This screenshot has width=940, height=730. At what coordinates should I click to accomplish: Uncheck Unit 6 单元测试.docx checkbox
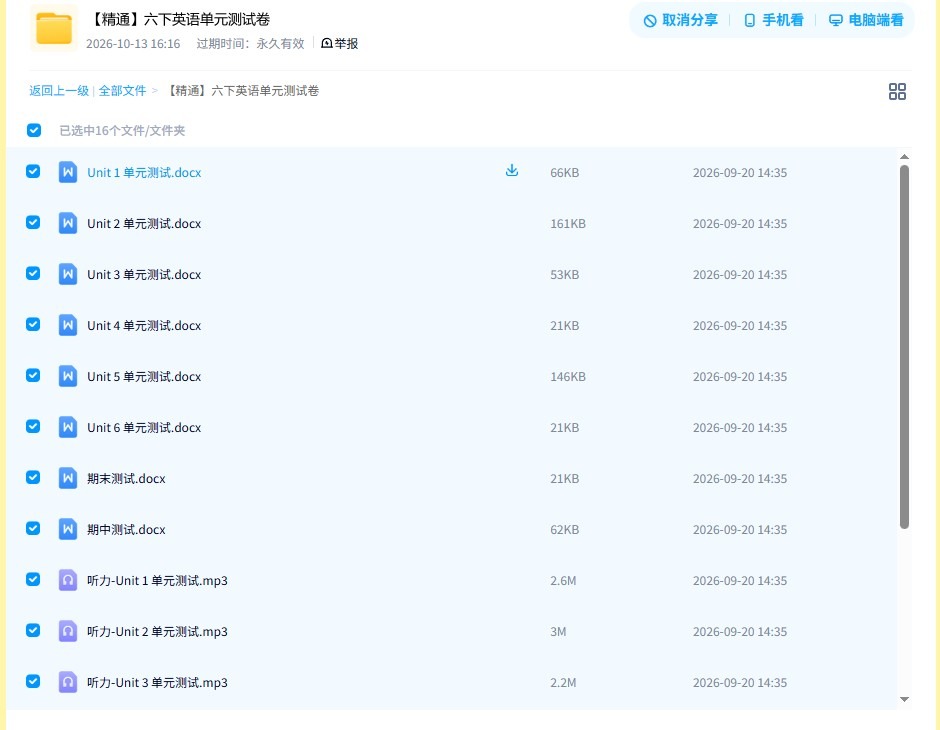coord(33,426)
